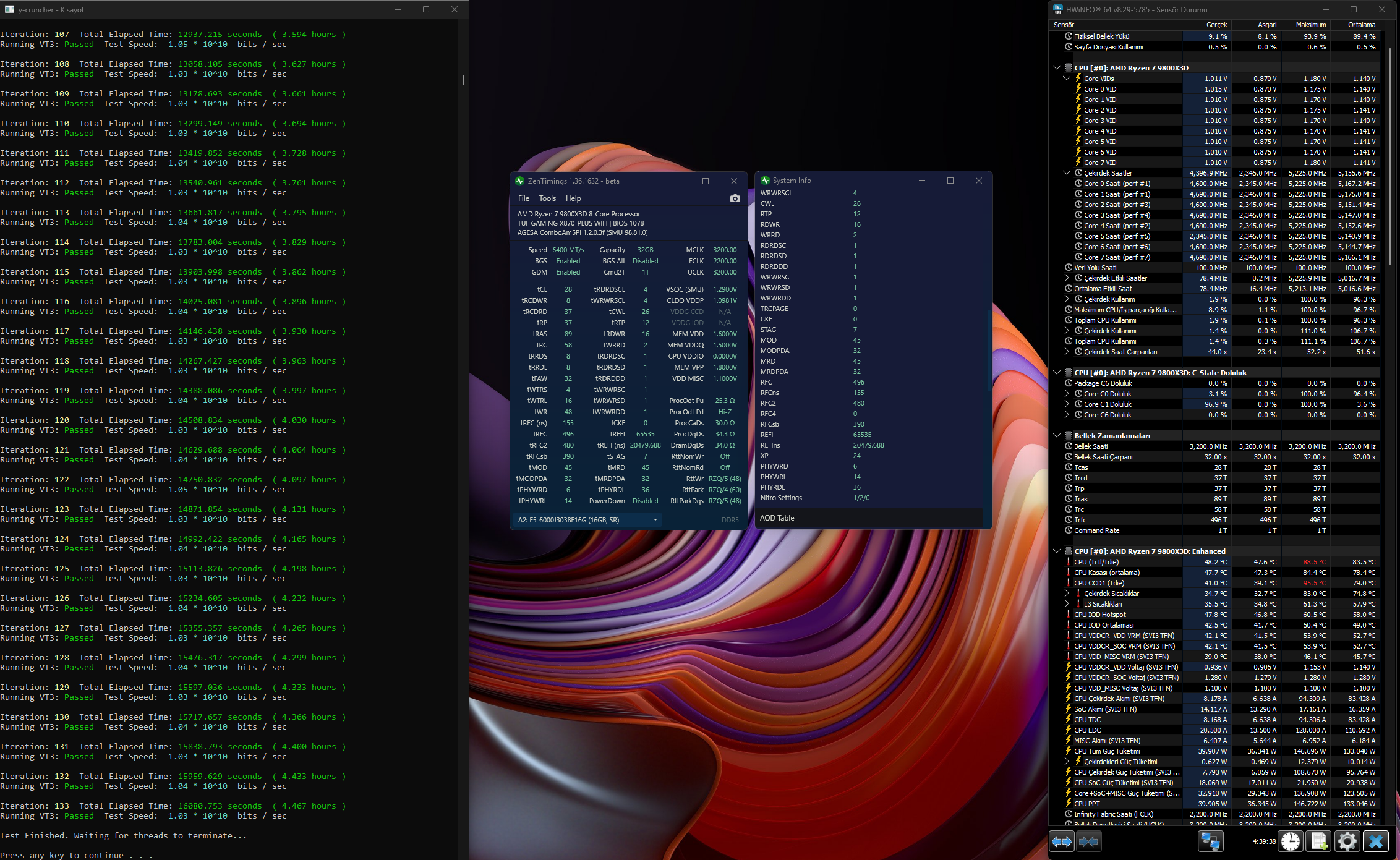Viewport: 1400px width, 860px height.
Task: Take a ZenTimings screenshot with the camera icon
Action: pos(735,198)
